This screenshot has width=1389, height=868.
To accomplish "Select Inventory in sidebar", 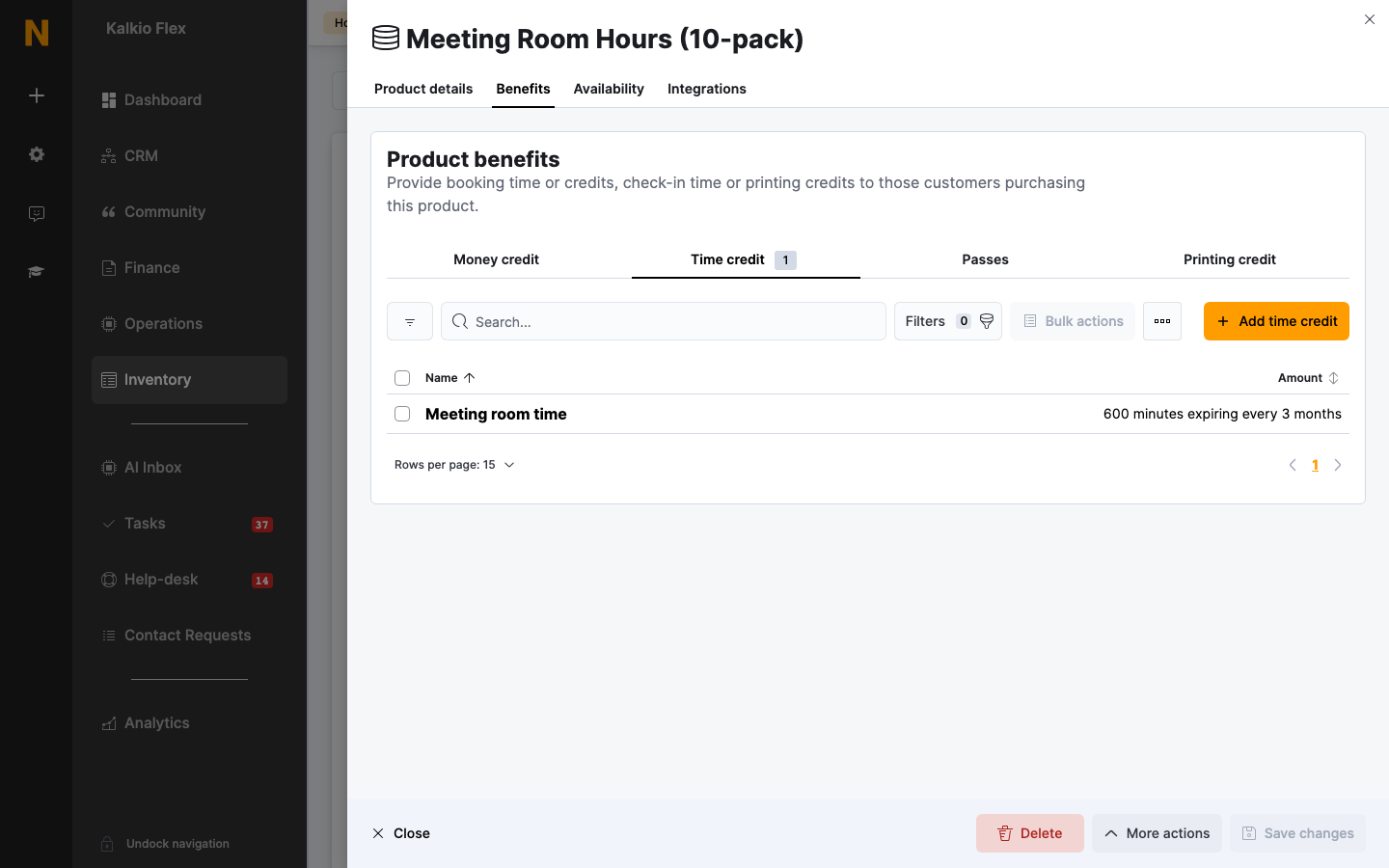I will 189,380.
